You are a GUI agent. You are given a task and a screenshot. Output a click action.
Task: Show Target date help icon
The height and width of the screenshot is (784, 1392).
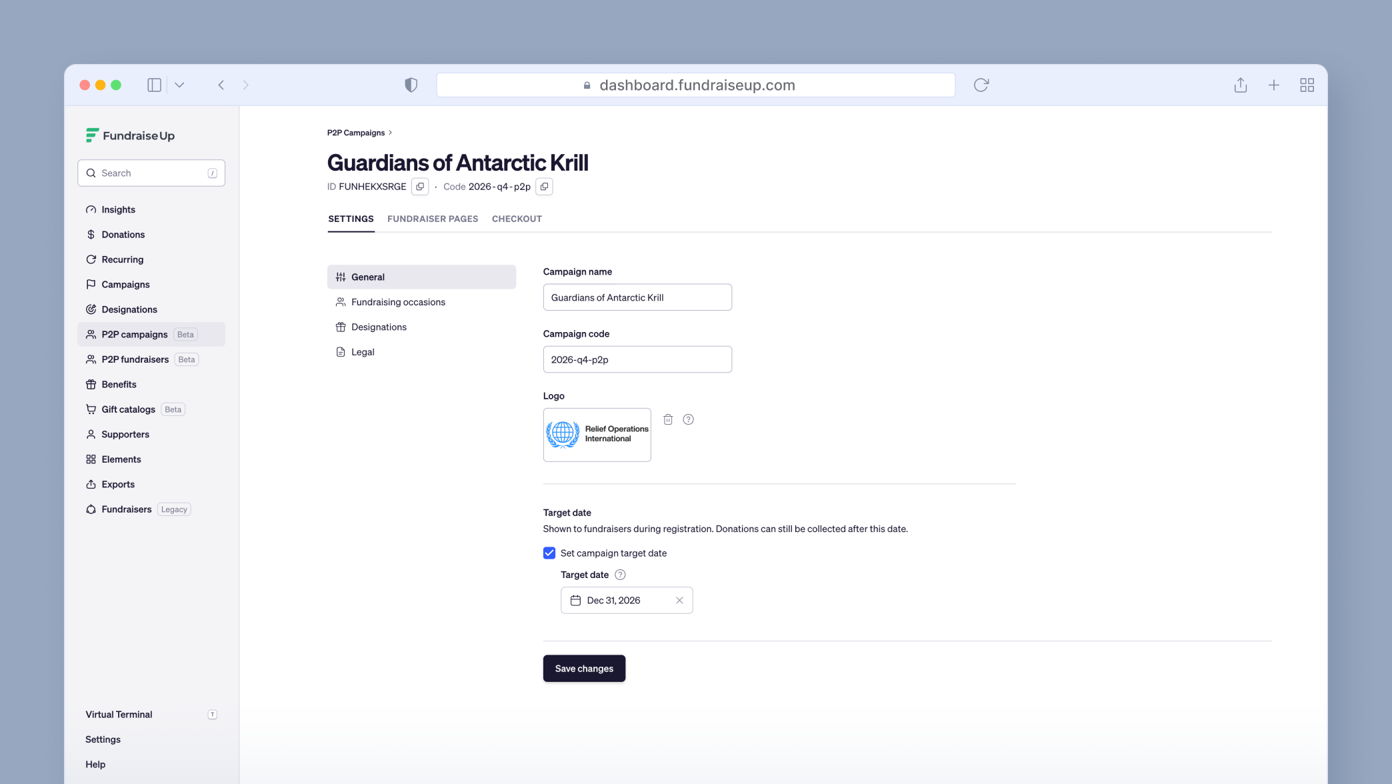pyautogui.click(x=620, y=575)
